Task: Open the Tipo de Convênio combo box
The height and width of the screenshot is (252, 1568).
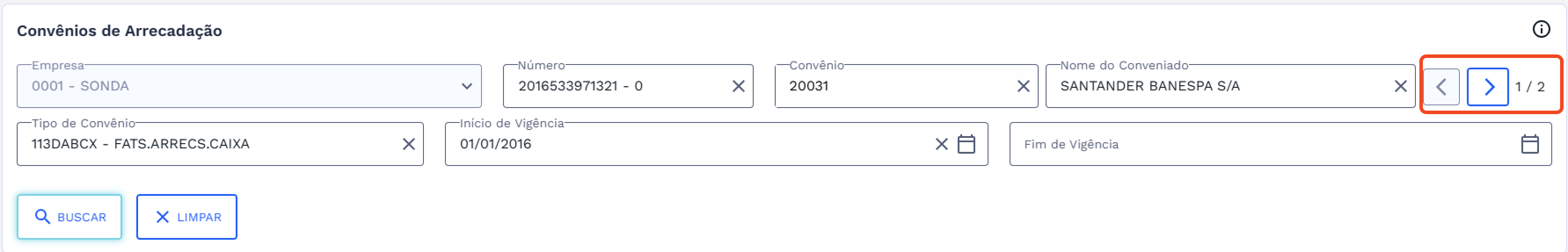Action: coord(207,144)
